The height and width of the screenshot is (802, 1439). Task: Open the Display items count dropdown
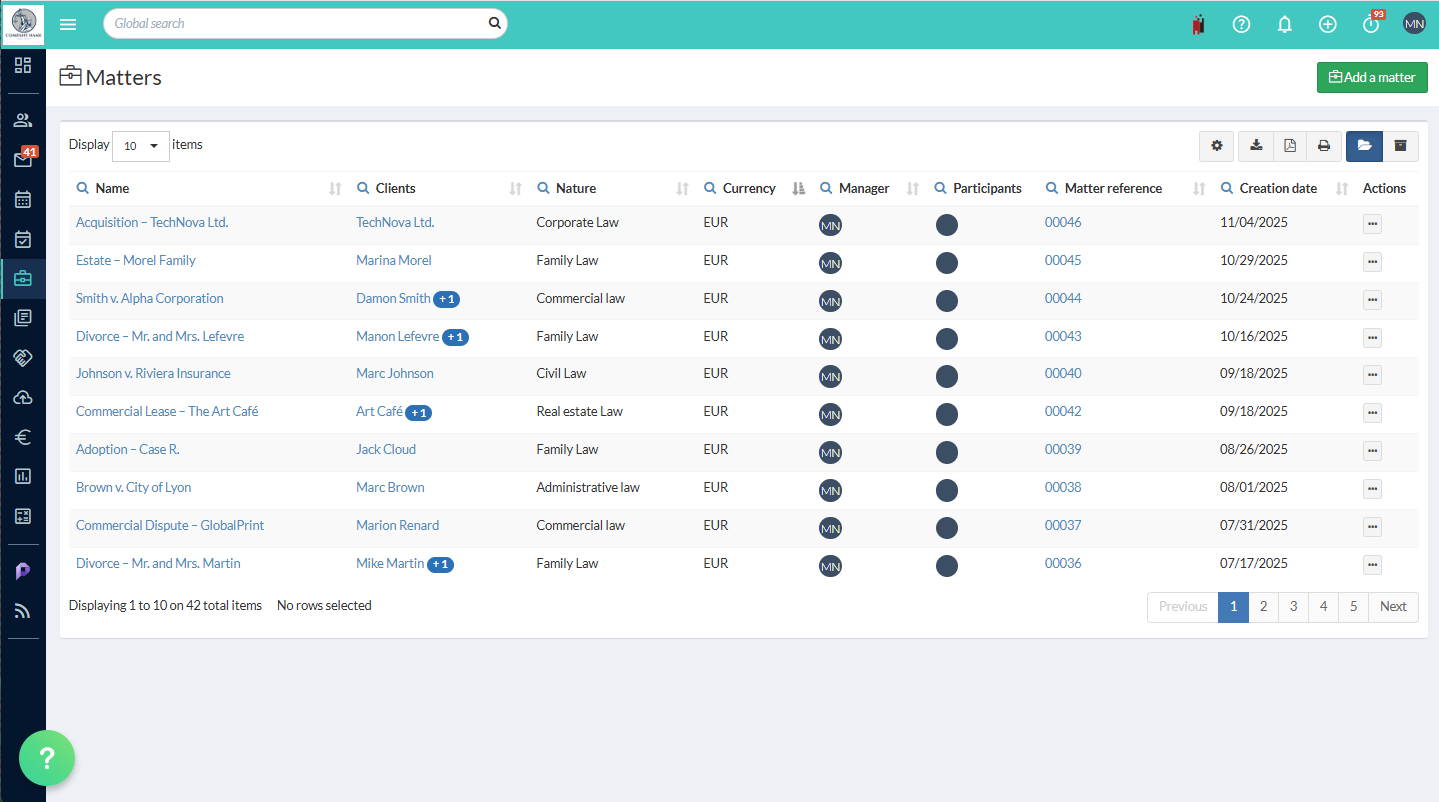(x=140, y=146)
